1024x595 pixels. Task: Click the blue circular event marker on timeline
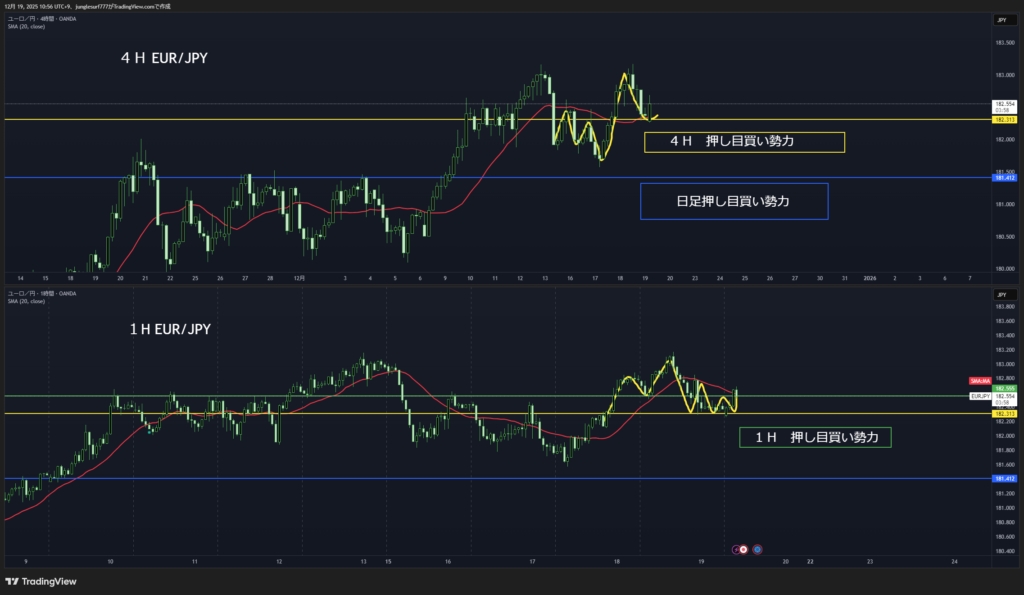[757, 549]
